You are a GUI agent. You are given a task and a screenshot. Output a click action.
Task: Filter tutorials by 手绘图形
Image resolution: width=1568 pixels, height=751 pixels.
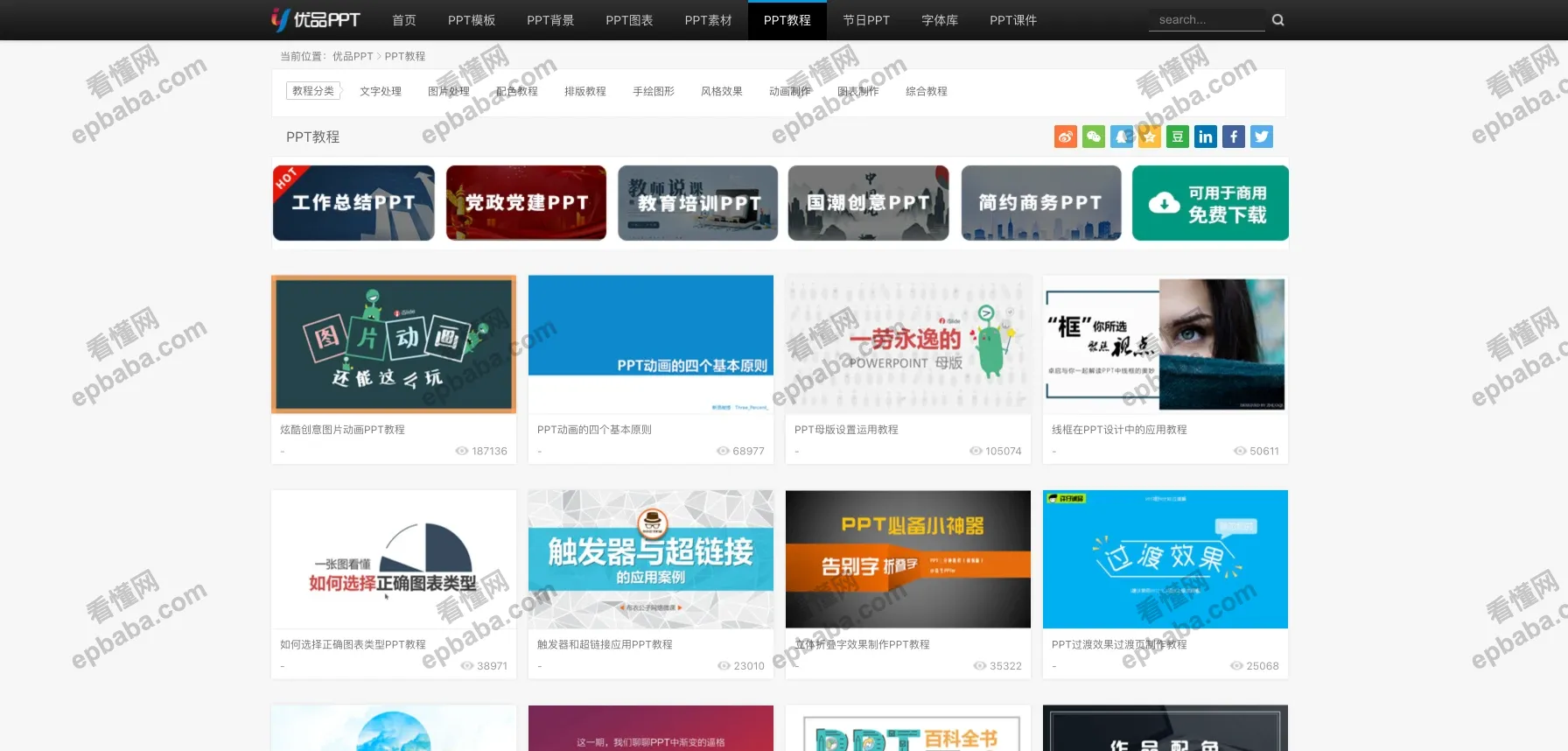[654, 91]
